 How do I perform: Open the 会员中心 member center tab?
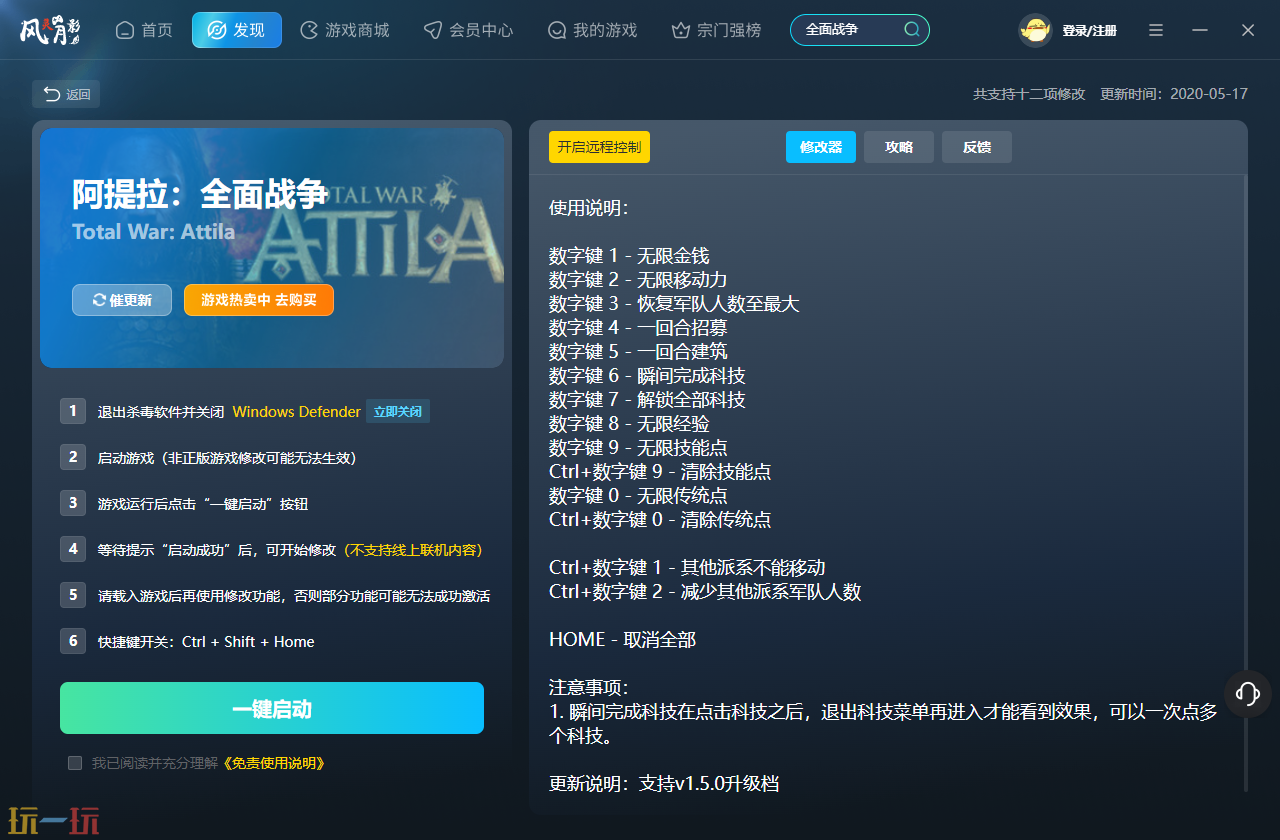pos(468,30)
